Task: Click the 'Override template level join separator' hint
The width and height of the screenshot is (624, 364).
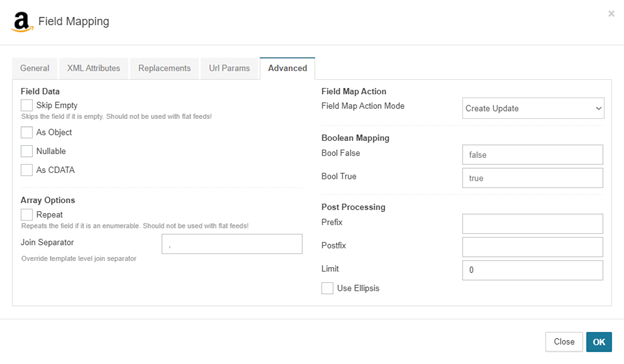Action: coord(79,259)
